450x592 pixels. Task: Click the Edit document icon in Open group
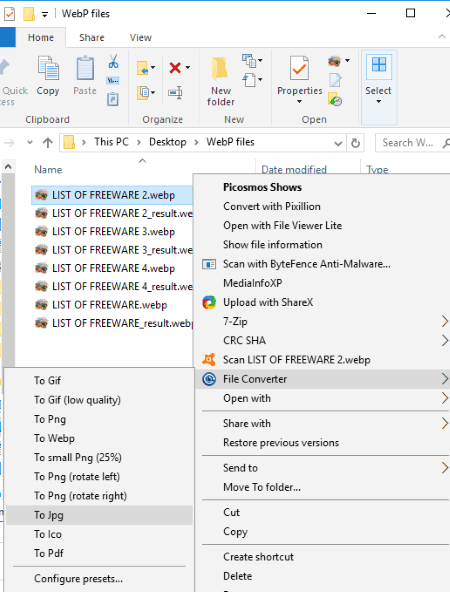(x=335, y=80)
